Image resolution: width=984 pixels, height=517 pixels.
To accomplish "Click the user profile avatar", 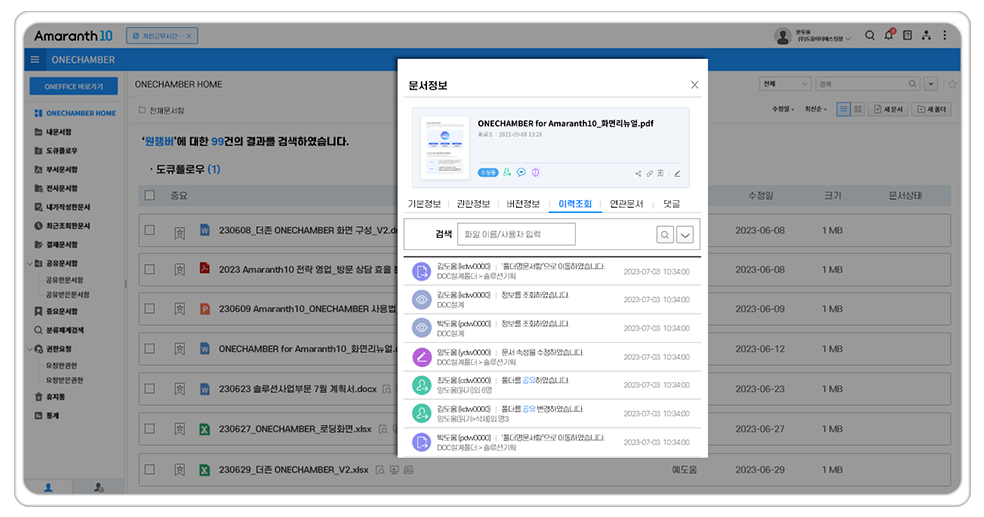I will point(783,36).
